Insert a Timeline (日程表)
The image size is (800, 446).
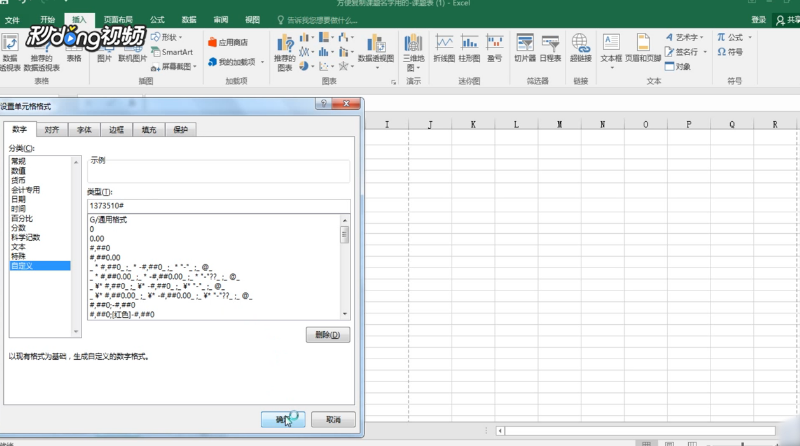[x=550, y=48]
